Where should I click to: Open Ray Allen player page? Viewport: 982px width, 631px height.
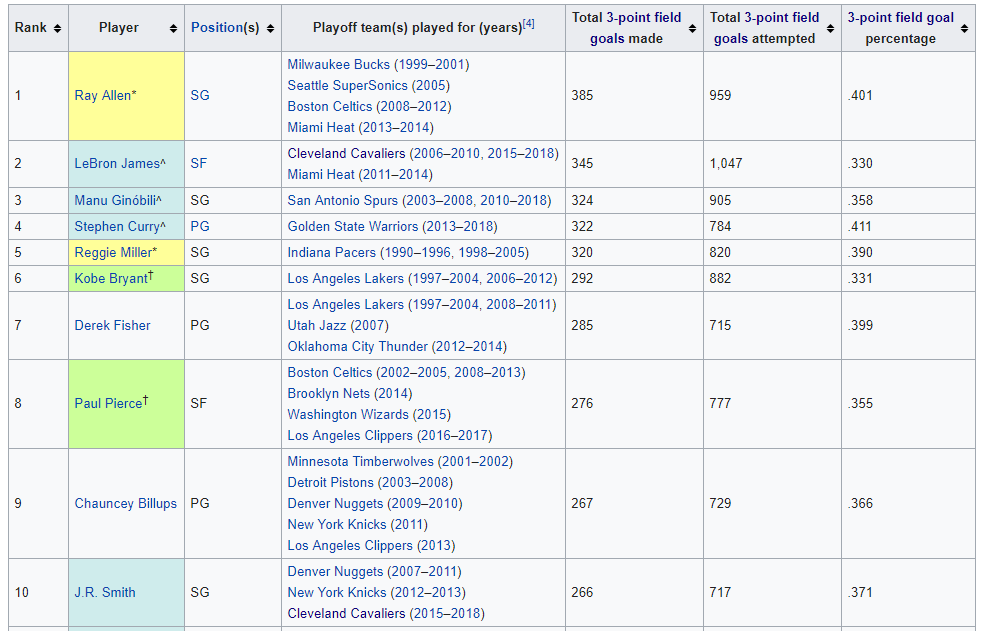(103, 95)
